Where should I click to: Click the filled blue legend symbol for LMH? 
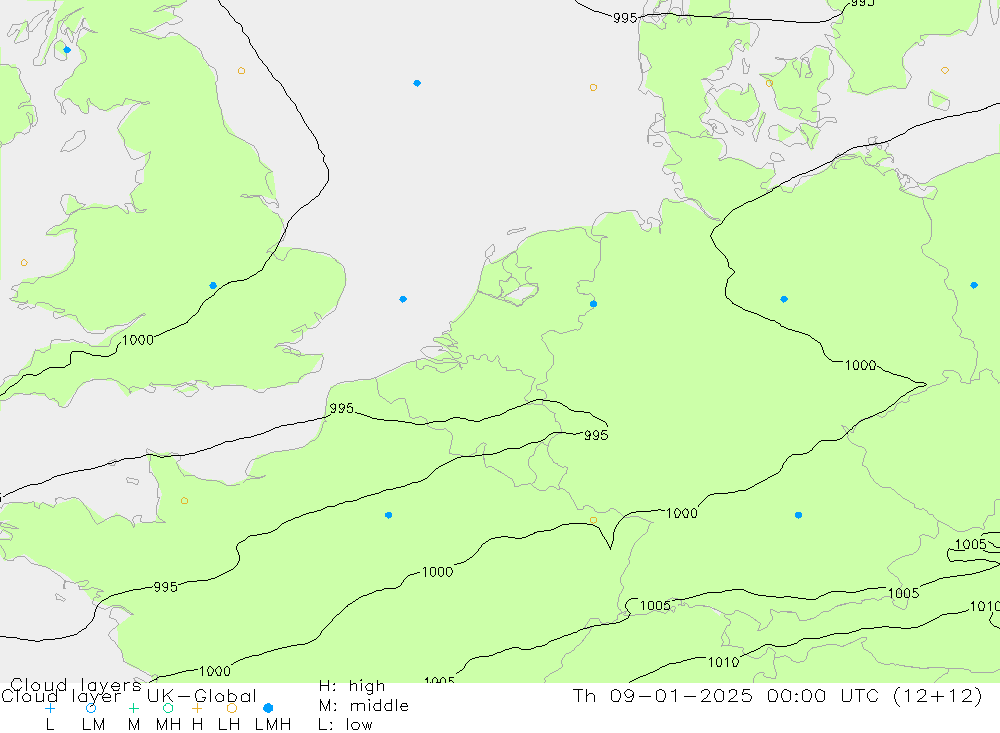[x=268, y=708]
